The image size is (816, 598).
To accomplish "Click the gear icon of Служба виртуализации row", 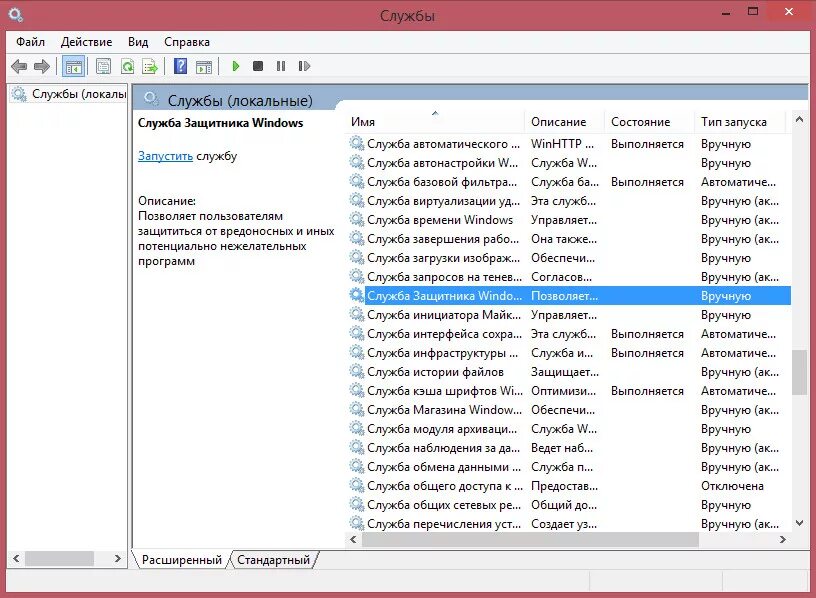I will point(356,200).
